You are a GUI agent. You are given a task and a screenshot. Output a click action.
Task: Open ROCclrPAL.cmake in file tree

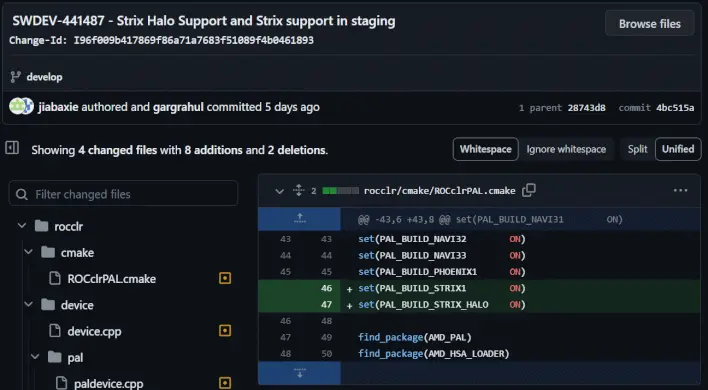[112, 279]
